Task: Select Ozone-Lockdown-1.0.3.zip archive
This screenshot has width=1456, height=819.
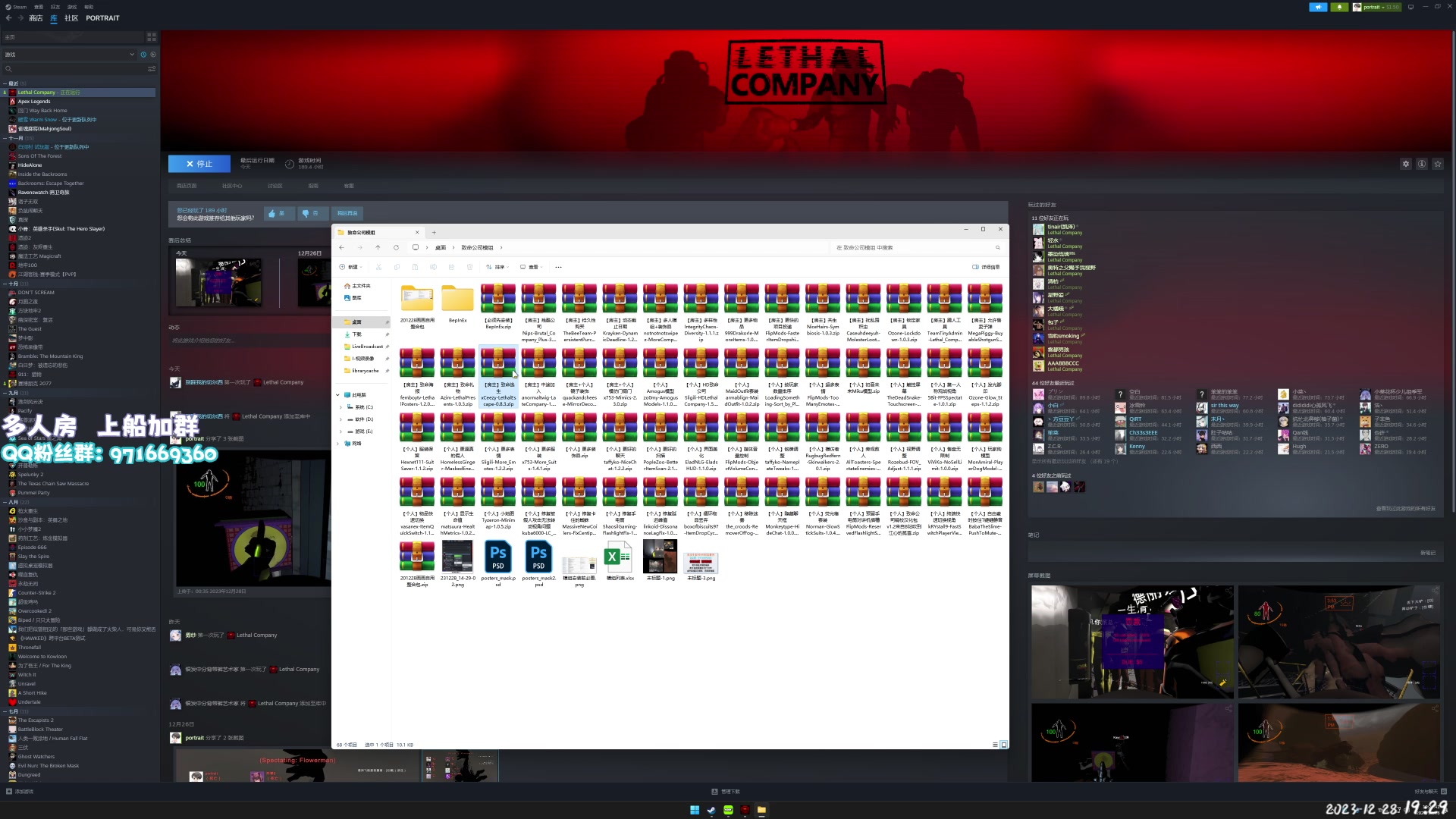Action: pyautogui.click(x=904, y=312)
